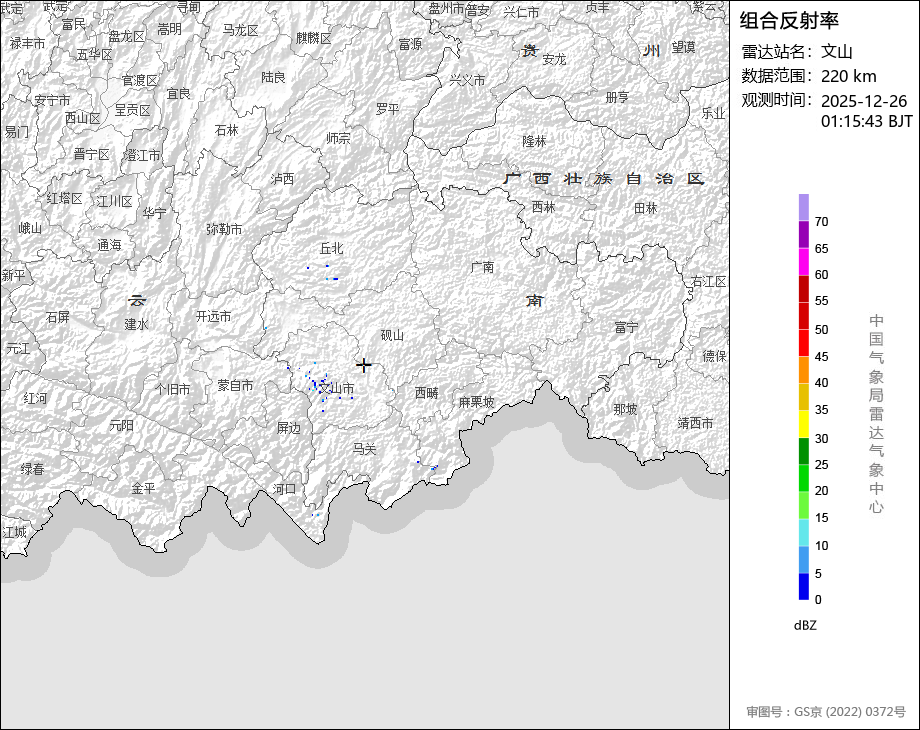Click the 220 km data range value
This screenshot has height=730, width=920.
849,76
